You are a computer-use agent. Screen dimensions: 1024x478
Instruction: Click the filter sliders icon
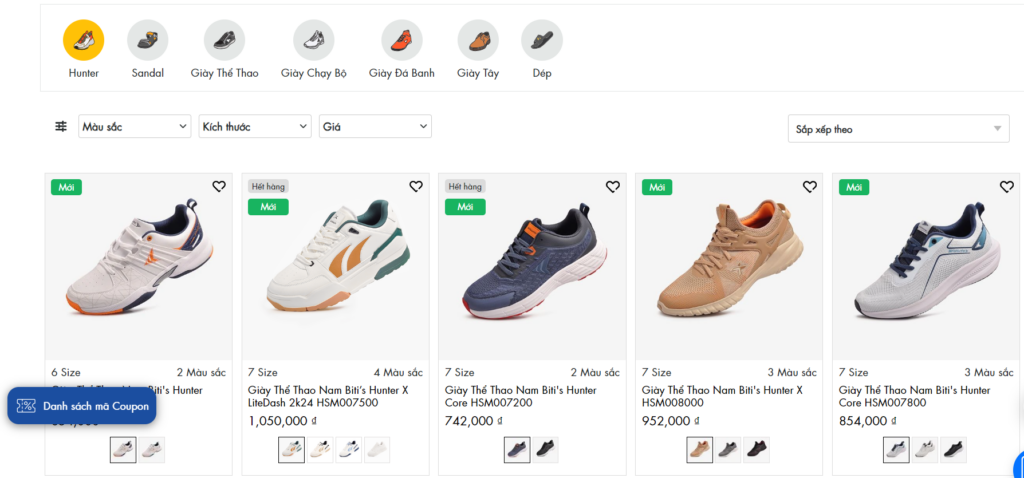[x=61, y=127]
